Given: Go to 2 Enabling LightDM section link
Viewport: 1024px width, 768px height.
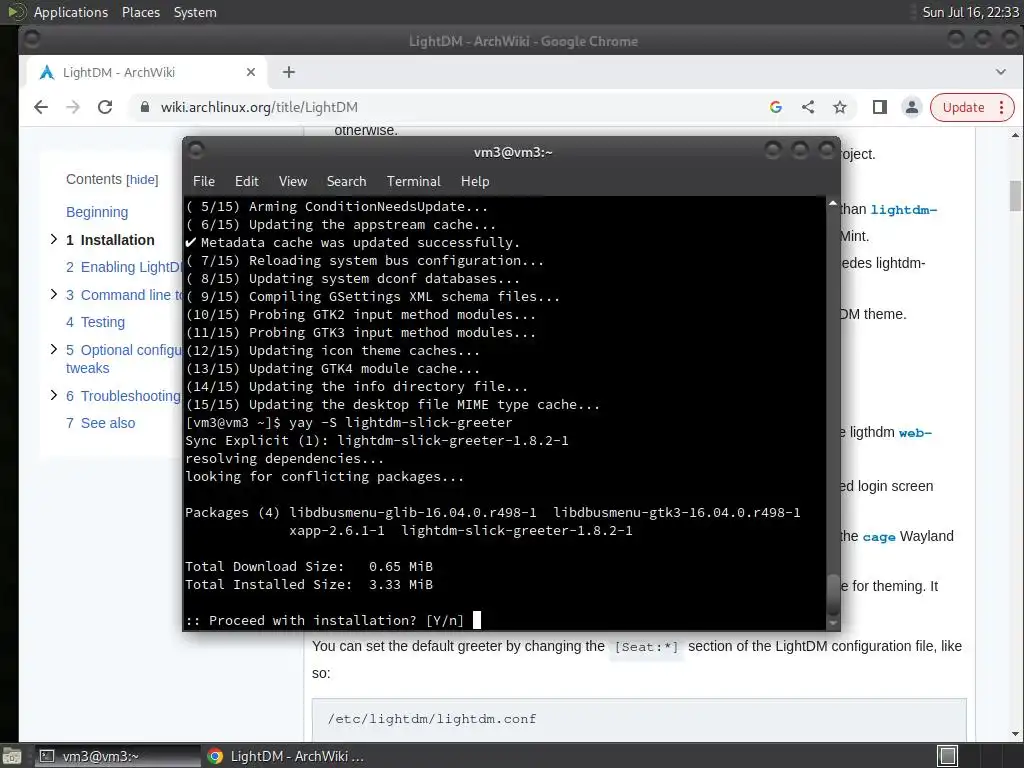Looking at the screenshot, I should (124, 267).
